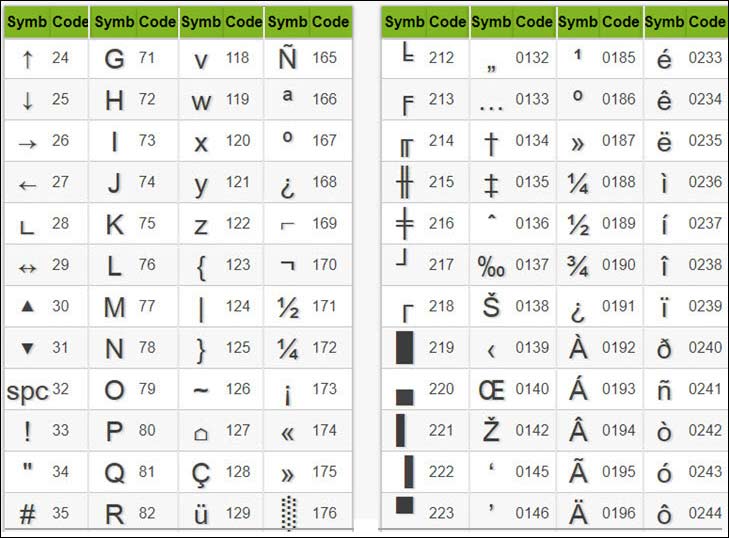Screen dimensions: 729x539
Task: Click the per mille symbol code 0137
Action: coord(491,266)
